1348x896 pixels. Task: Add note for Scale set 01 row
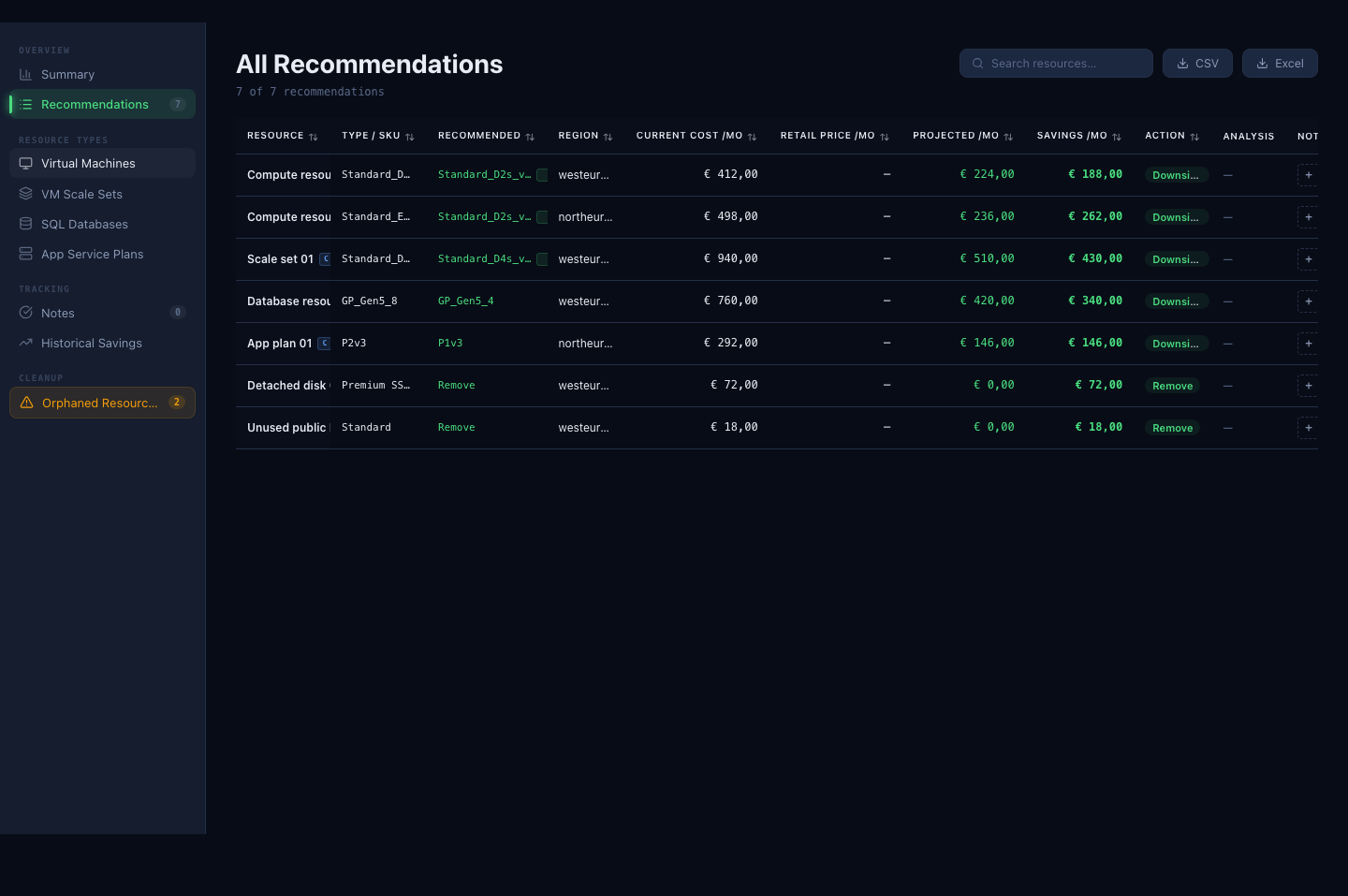coord(1308,259)
